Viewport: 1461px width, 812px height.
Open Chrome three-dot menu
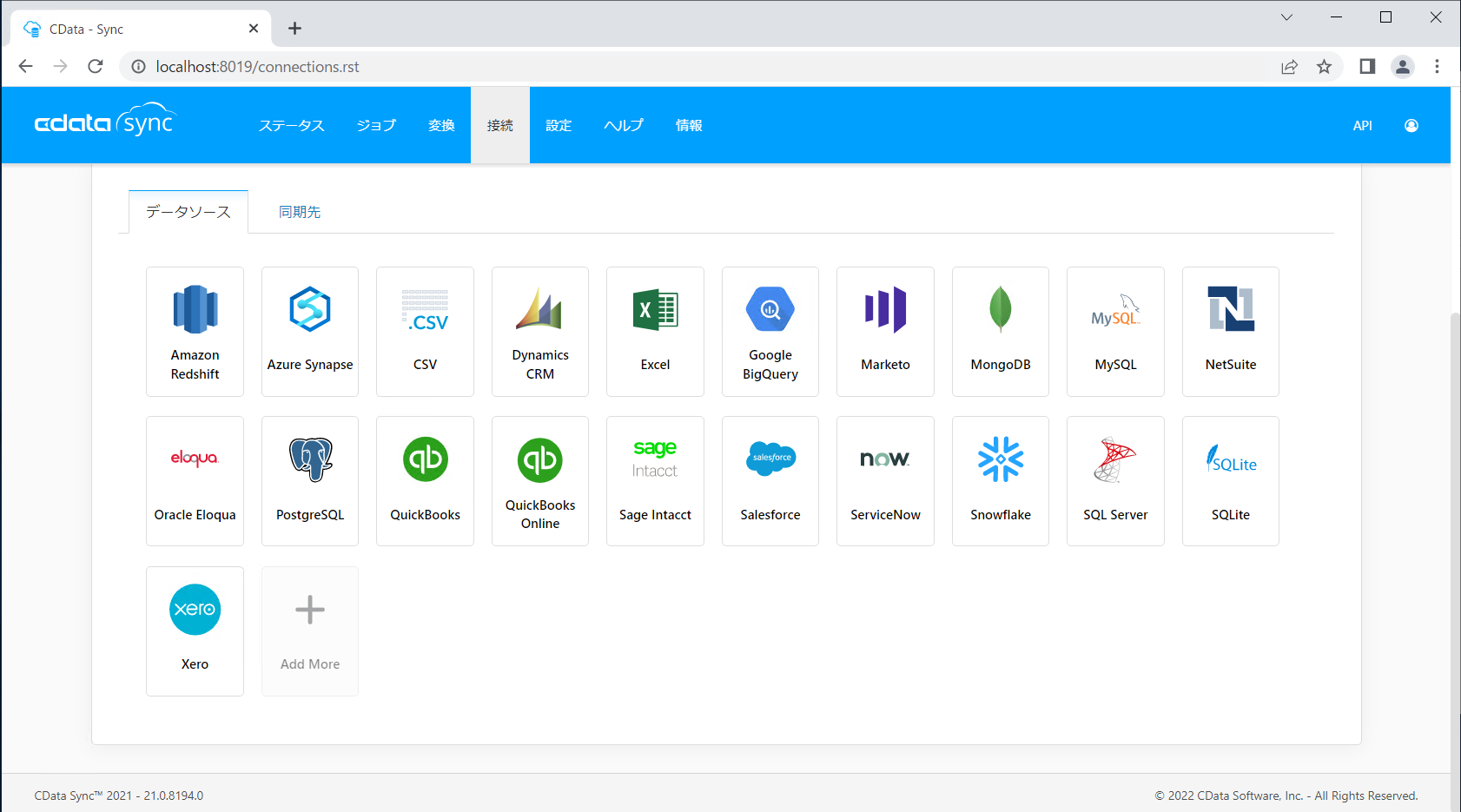[1437, 66]
